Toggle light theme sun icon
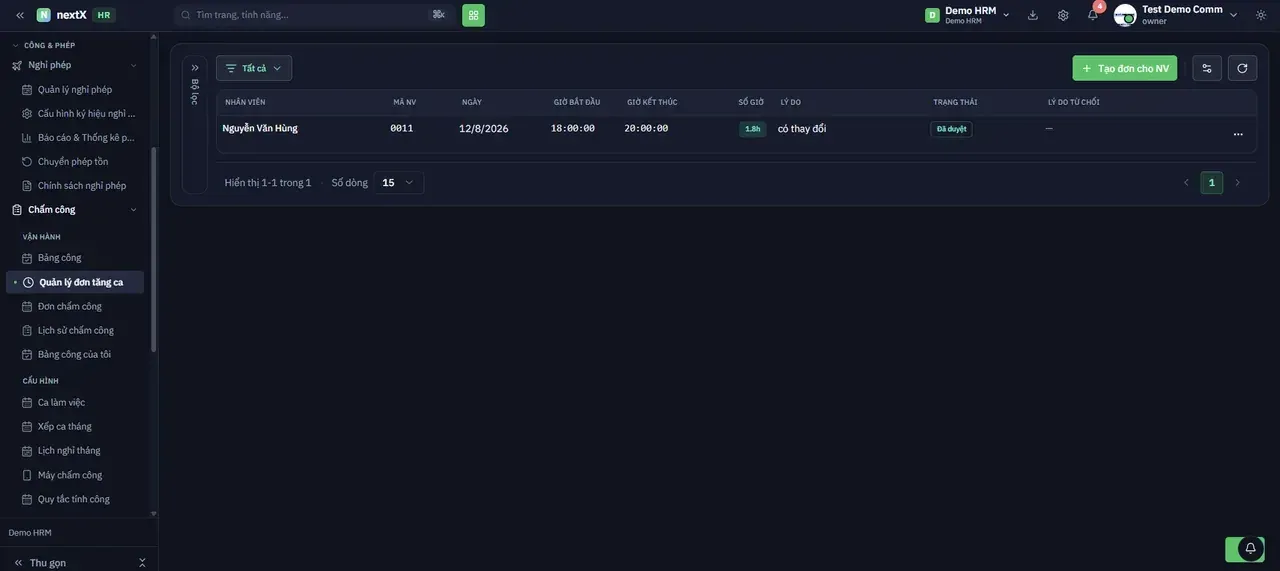Image resolution: width=1280 pixels, height=571 pixels. tap(1261, 15)
